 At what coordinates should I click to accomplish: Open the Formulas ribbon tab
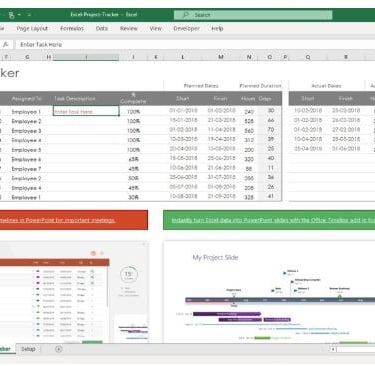[x=72, y=29]
